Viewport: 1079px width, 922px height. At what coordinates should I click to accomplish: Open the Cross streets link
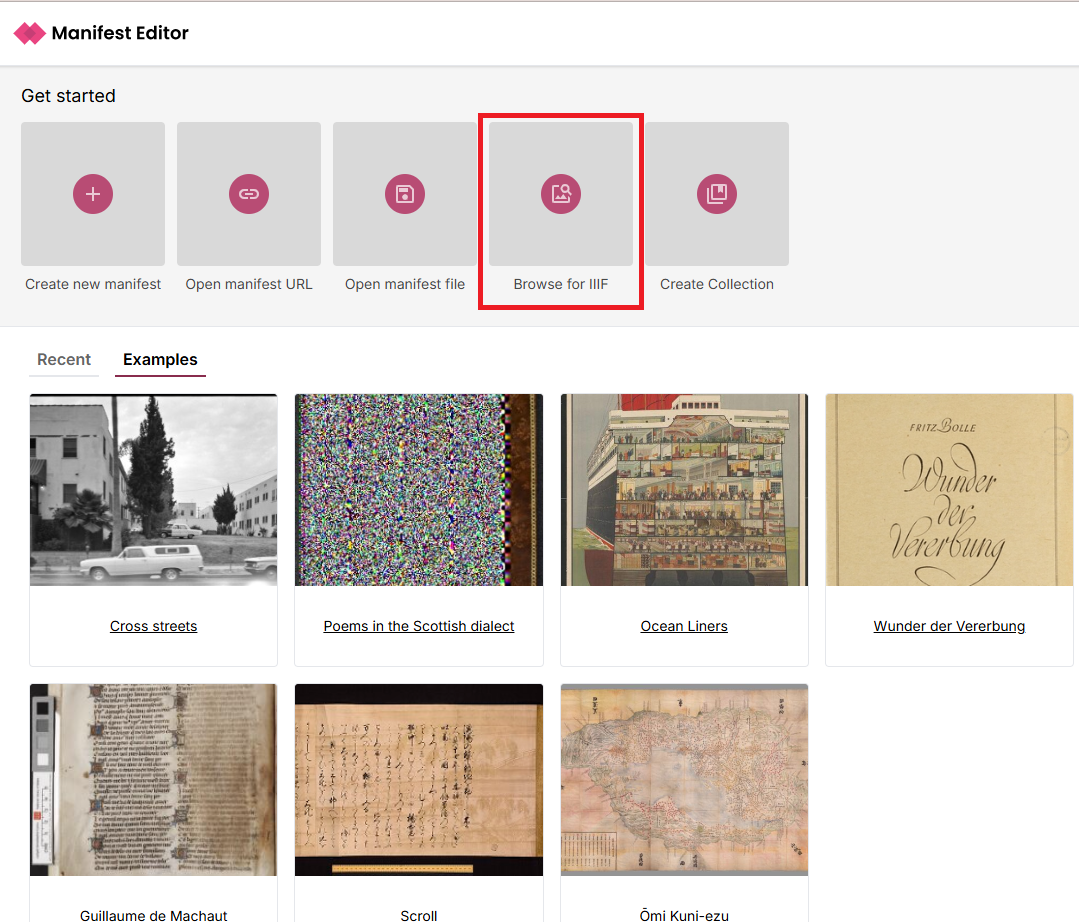154,627
